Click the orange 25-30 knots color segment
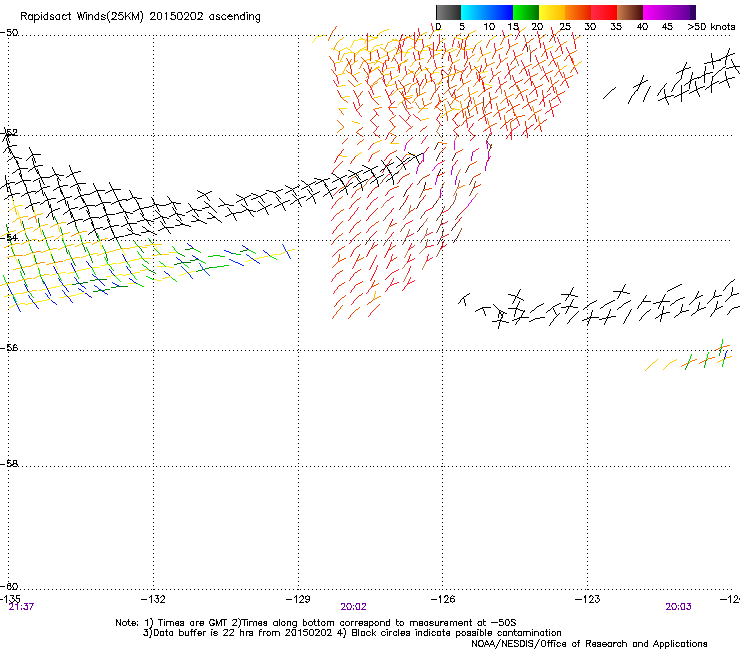 [x=578, y=12]
